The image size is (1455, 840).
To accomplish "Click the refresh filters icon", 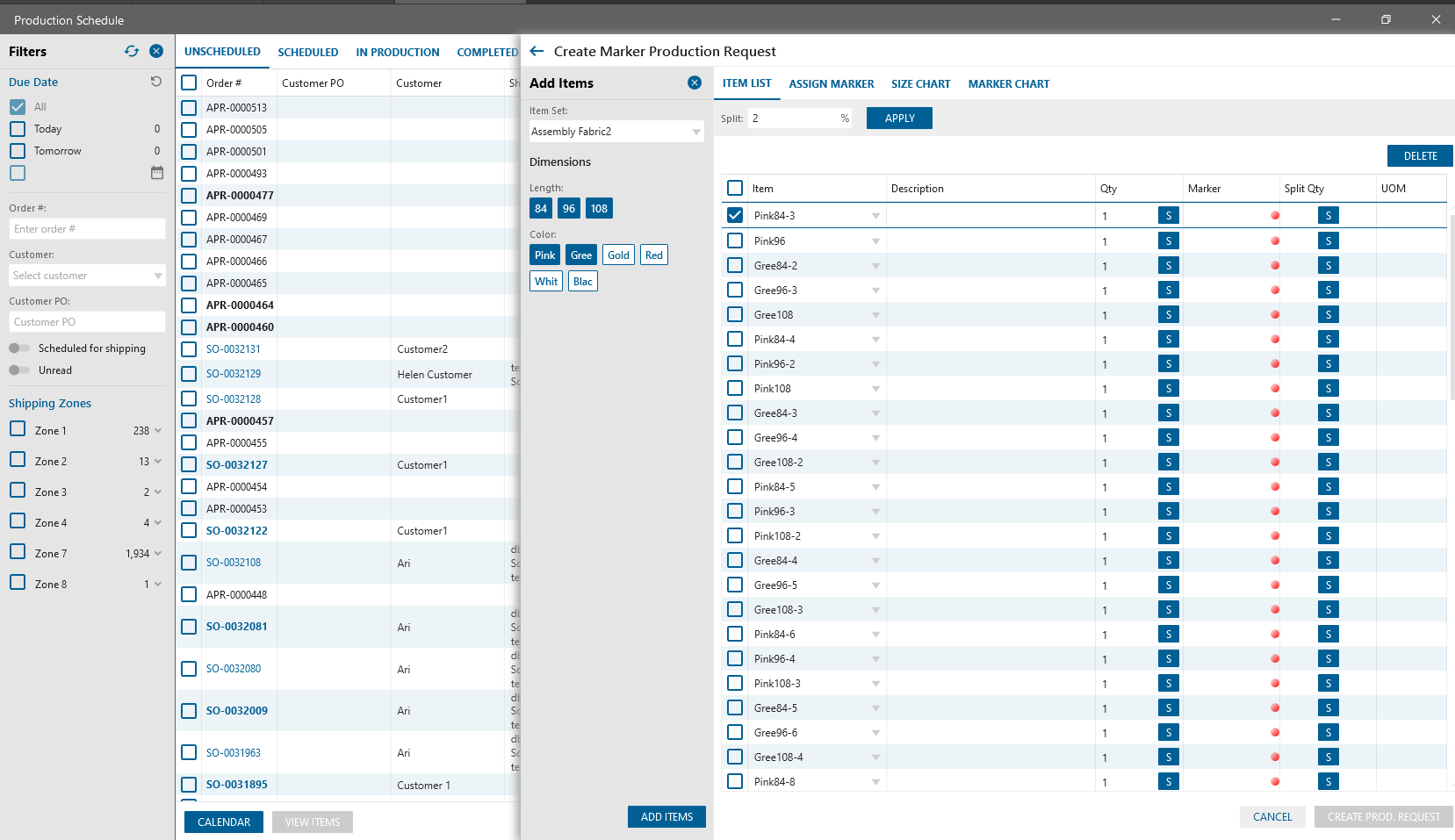I will tap(132, 51).
